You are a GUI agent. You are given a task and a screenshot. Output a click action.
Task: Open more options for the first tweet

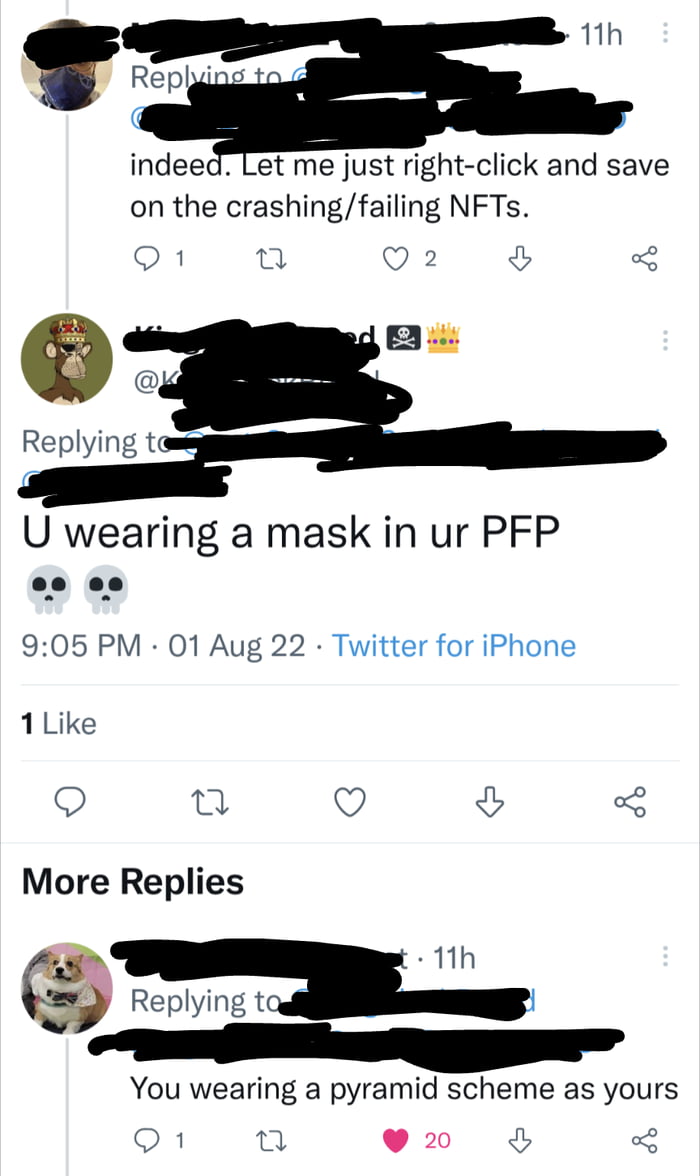(x=666, y=35)
